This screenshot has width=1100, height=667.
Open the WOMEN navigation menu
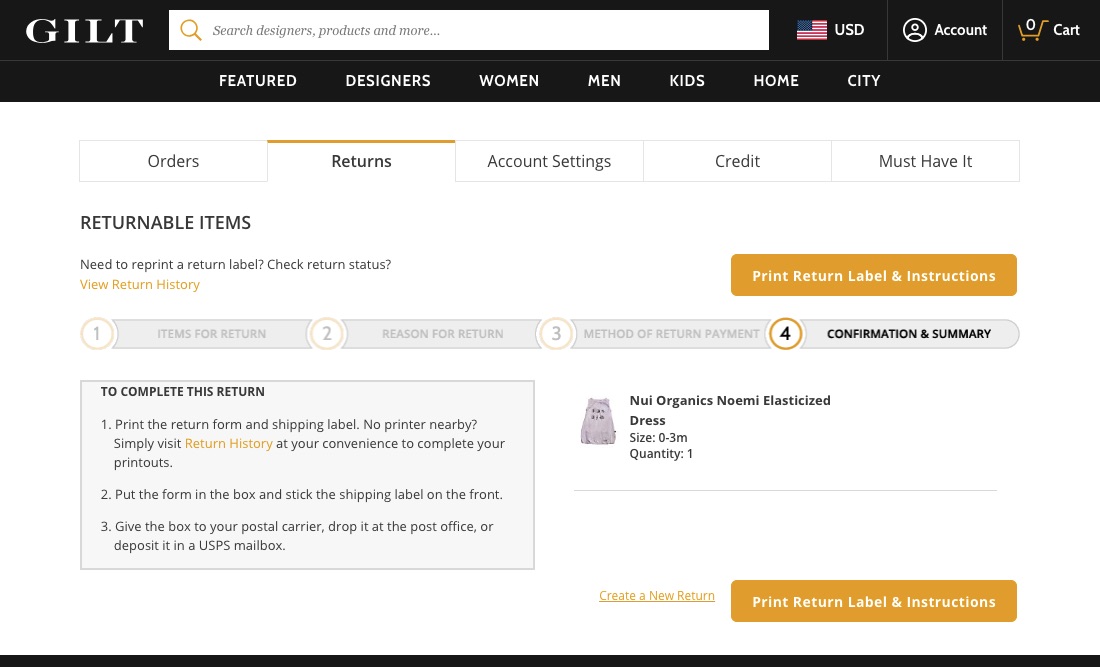point(509,81)
